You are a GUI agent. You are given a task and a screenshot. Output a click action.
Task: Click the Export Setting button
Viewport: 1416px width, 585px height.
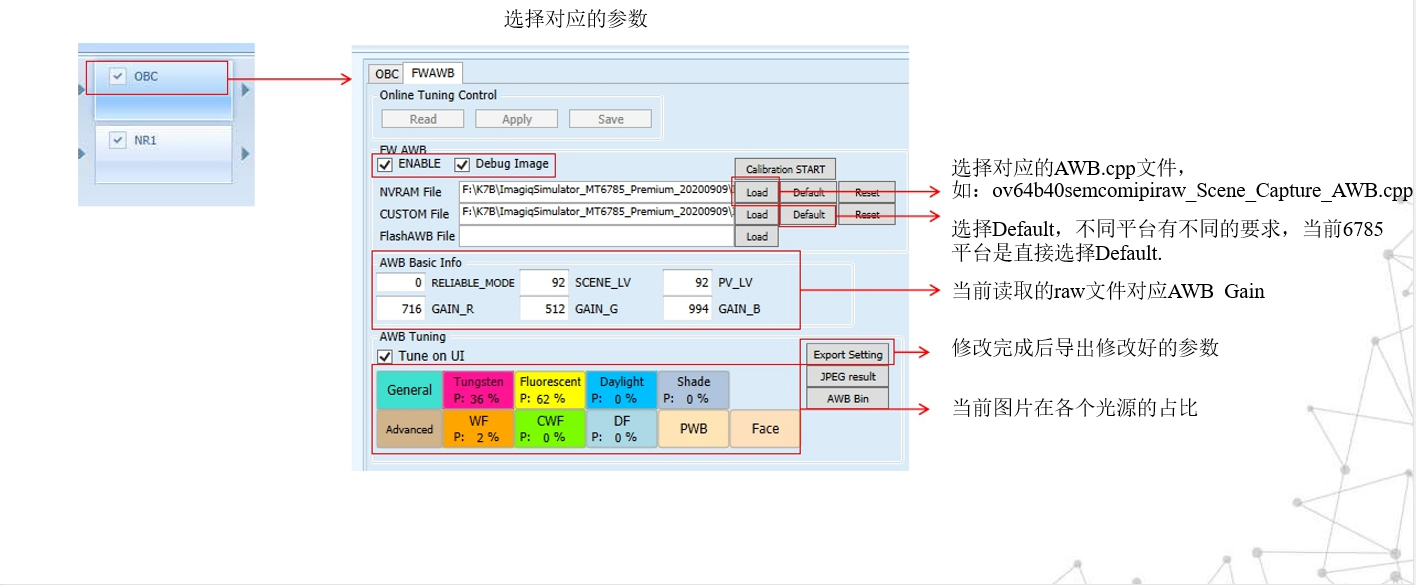847,353
